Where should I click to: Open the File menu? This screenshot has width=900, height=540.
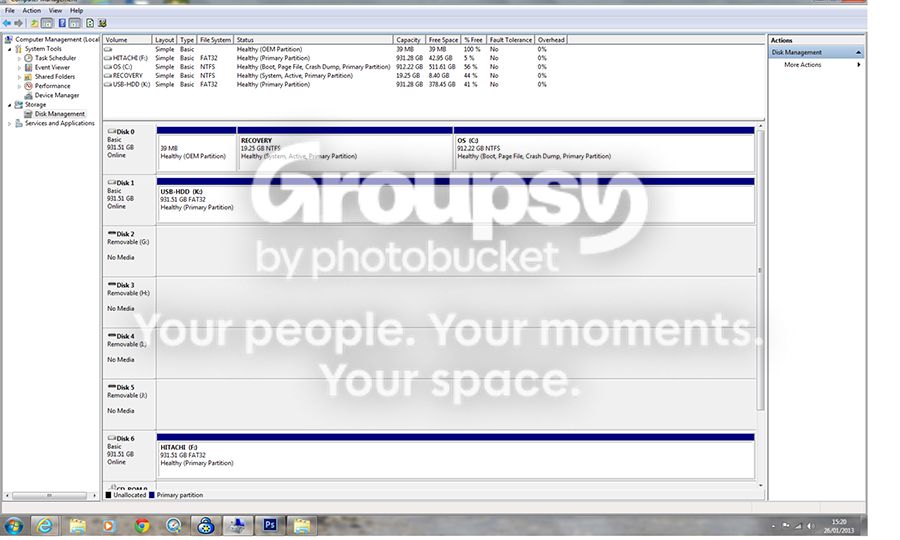click(x=10, y=10)
